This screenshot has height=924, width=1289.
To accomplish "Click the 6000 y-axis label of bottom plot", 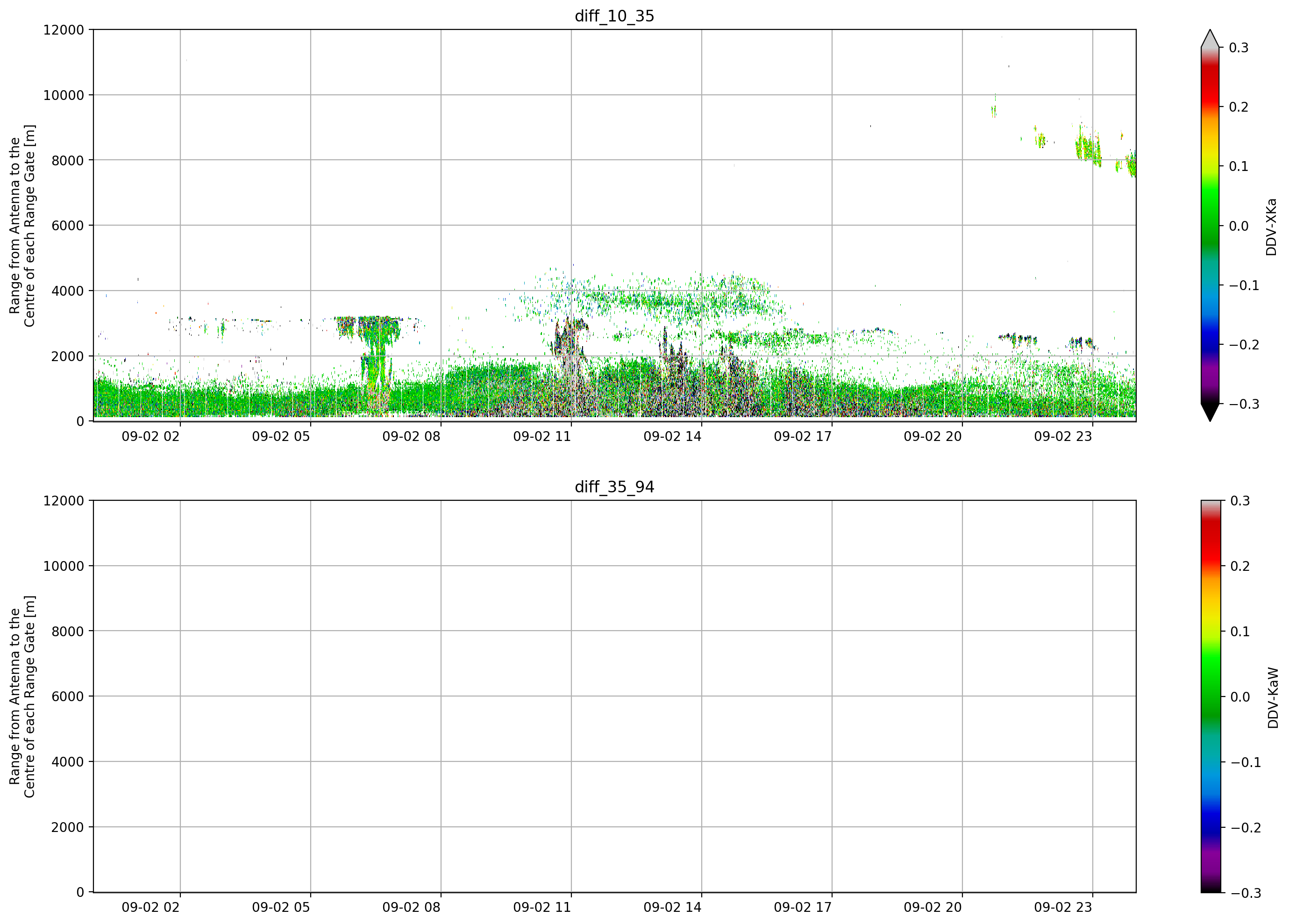I will (x=68, y=696).
